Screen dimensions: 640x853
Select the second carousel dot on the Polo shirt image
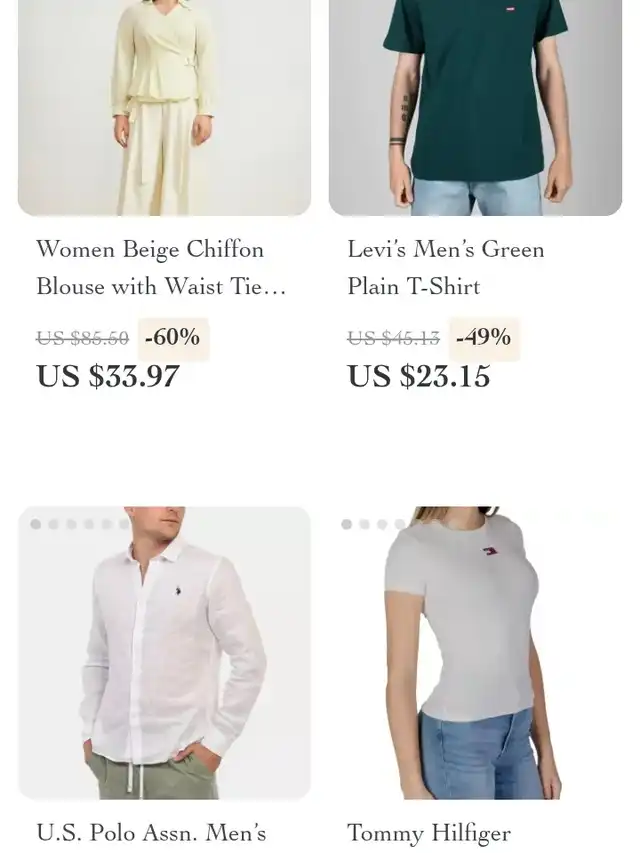pos(53,524)
